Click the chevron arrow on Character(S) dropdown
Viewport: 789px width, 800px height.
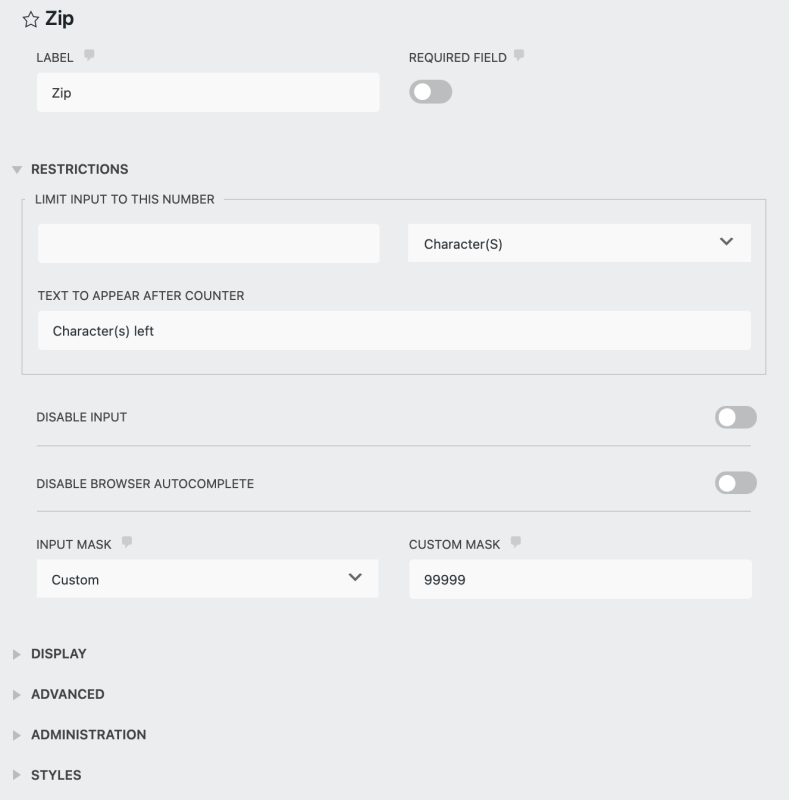tap(726, 241)
